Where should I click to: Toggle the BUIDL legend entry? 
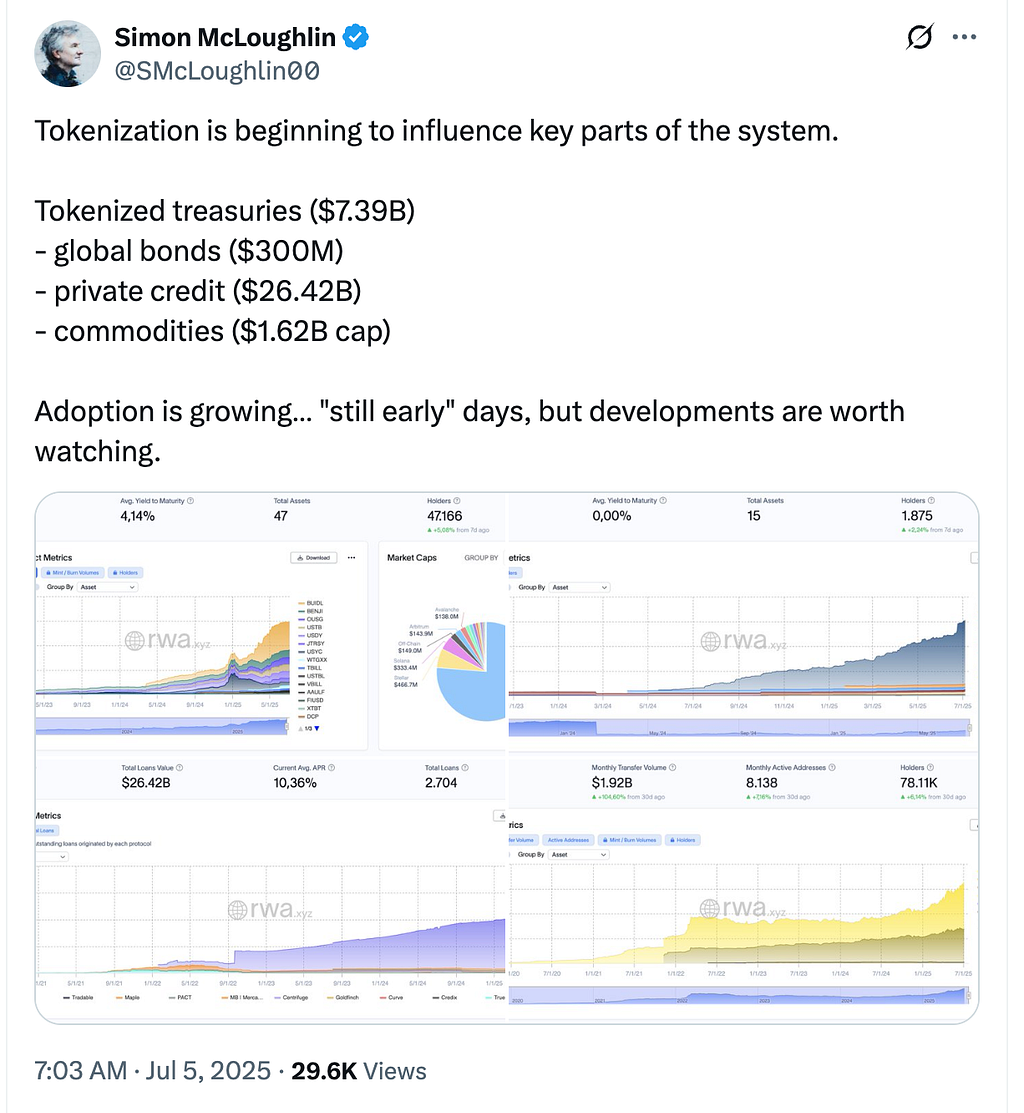point(311,603)
